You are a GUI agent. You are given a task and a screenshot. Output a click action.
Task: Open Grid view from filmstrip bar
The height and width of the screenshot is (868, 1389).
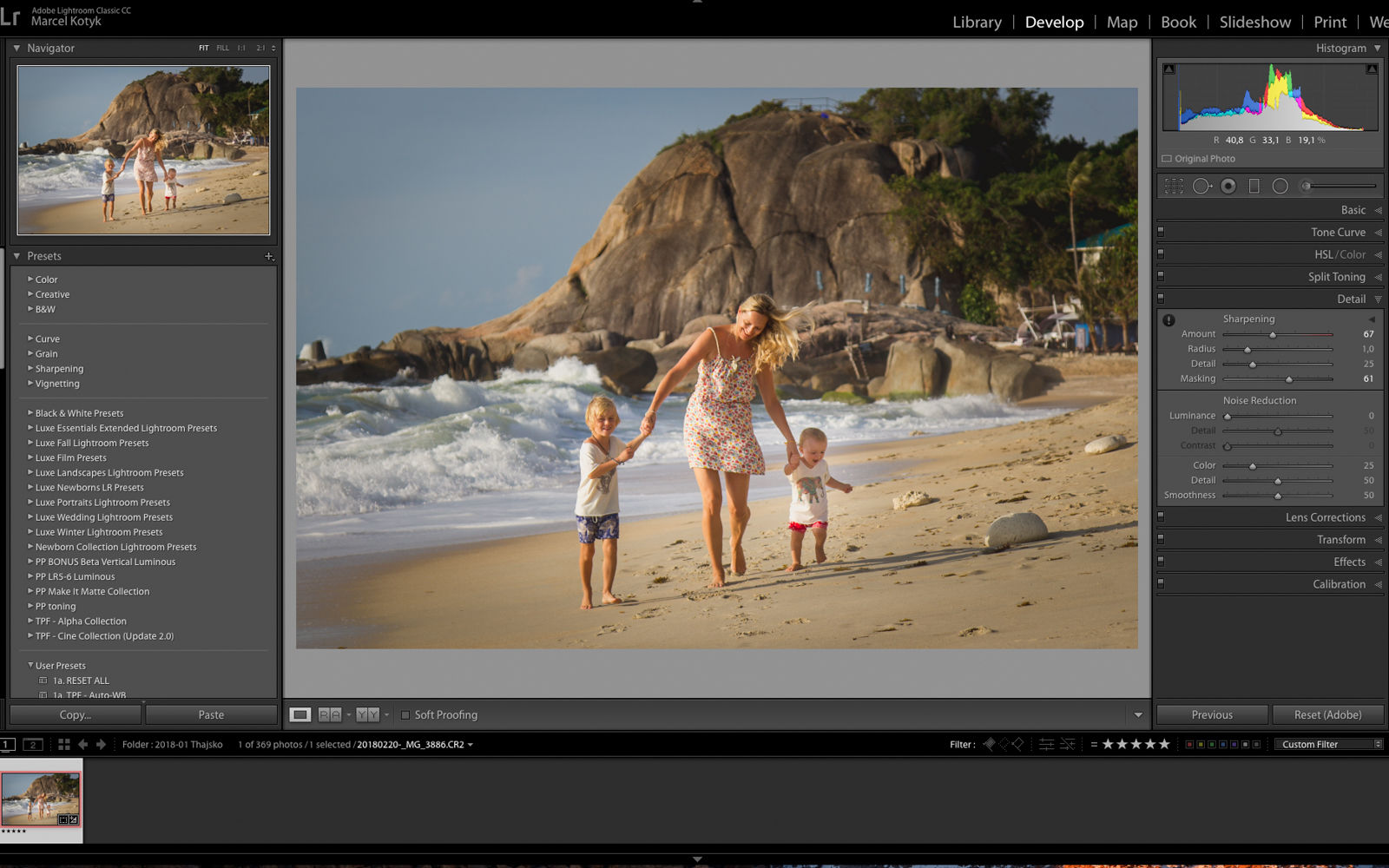tap(63, 745)
